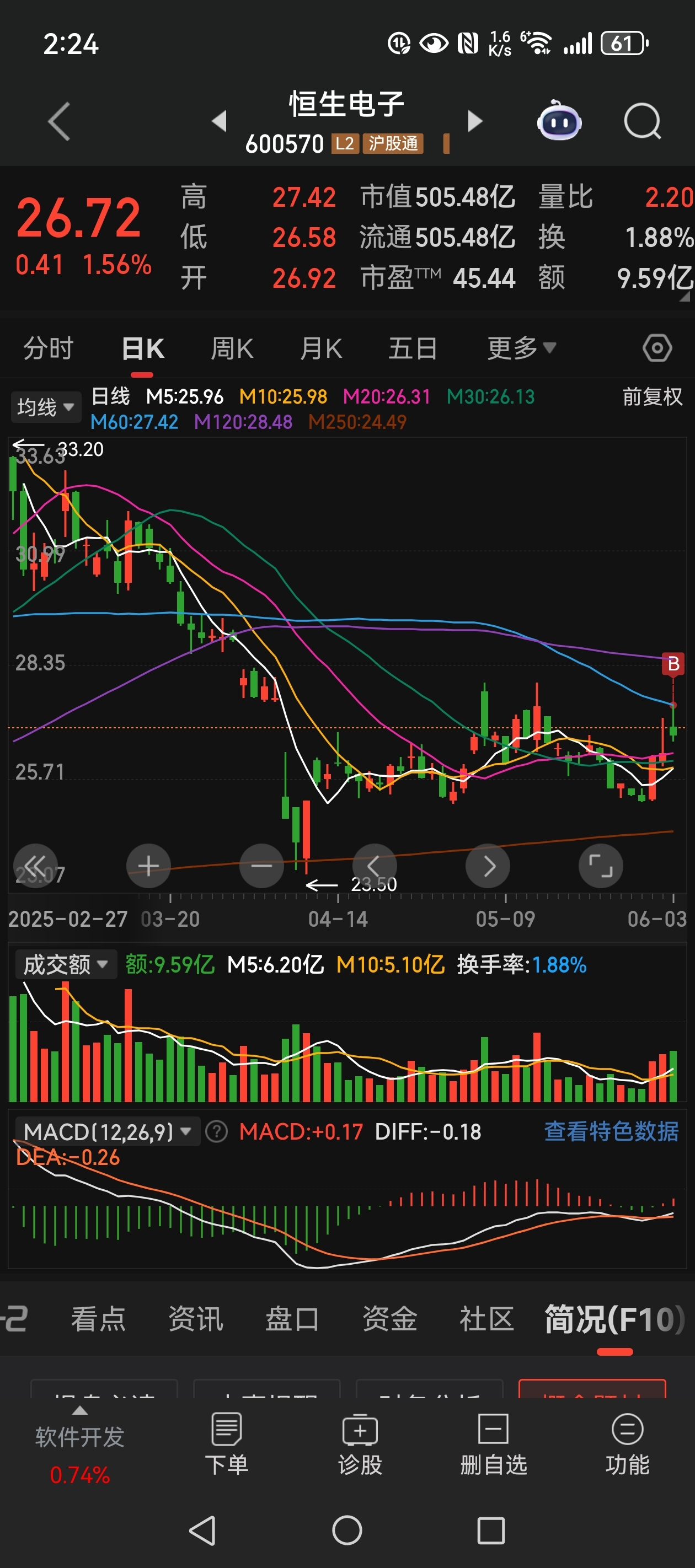
Task: Open 盘口 order book tab
Action: point(292,1319)
